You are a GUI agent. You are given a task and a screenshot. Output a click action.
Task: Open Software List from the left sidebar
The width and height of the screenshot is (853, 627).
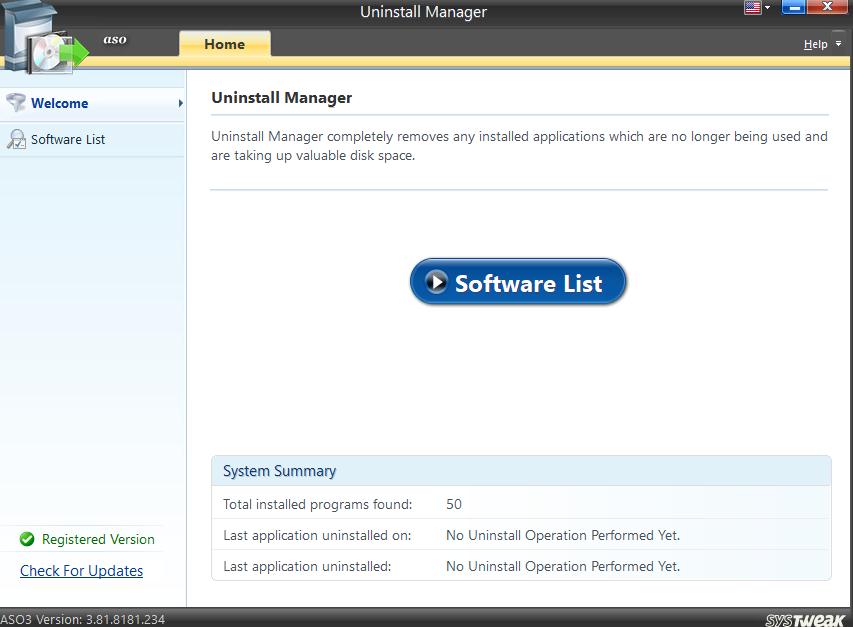(68, 139)
